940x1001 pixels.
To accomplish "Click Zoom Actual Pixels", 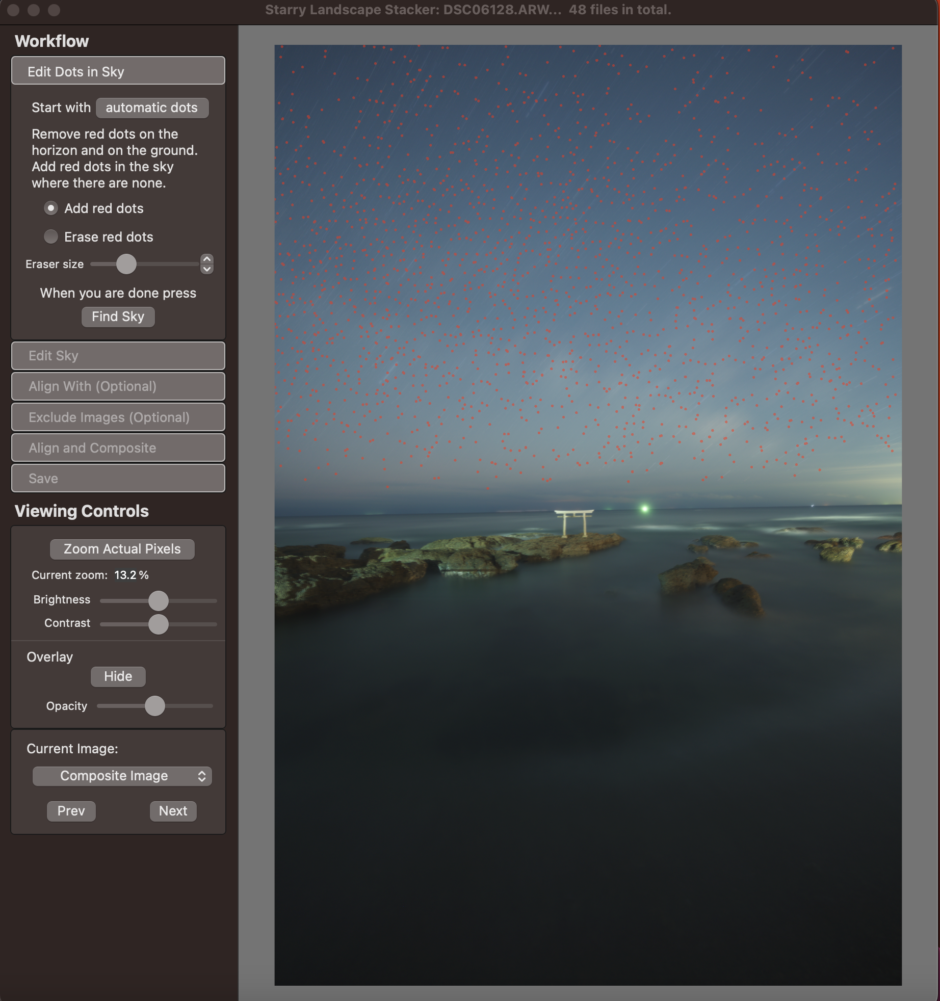I will click(121, 548).
